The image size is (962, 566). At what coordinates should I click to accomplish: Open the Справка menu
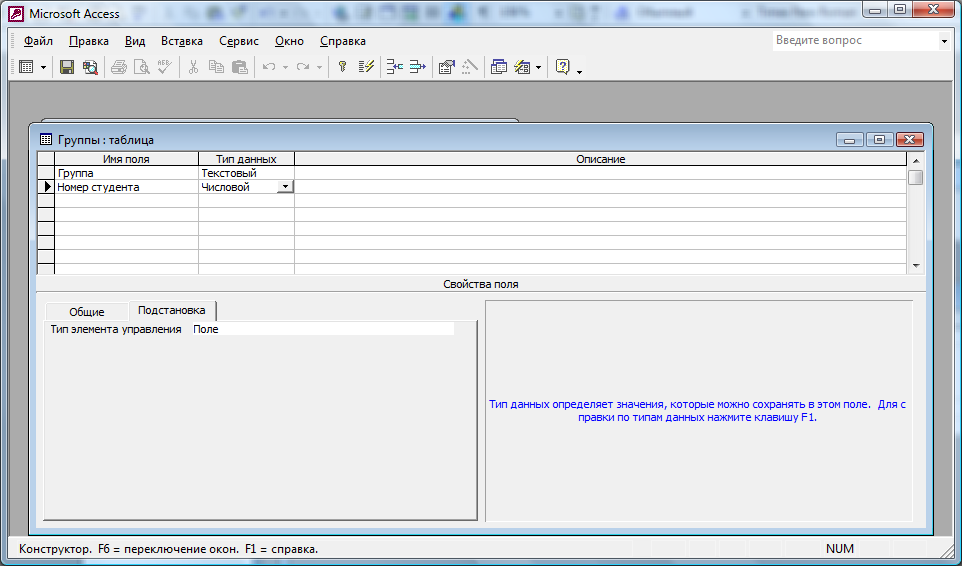tap(342, 41)
